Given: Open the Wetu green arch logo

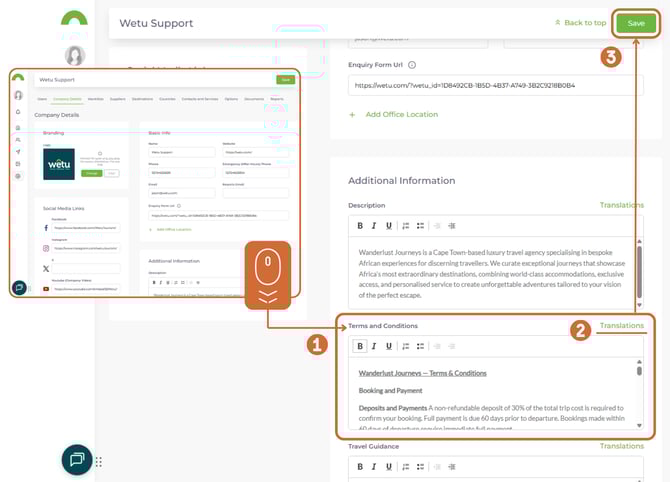Looking at the screenshot, I should [x=74, y=18].
